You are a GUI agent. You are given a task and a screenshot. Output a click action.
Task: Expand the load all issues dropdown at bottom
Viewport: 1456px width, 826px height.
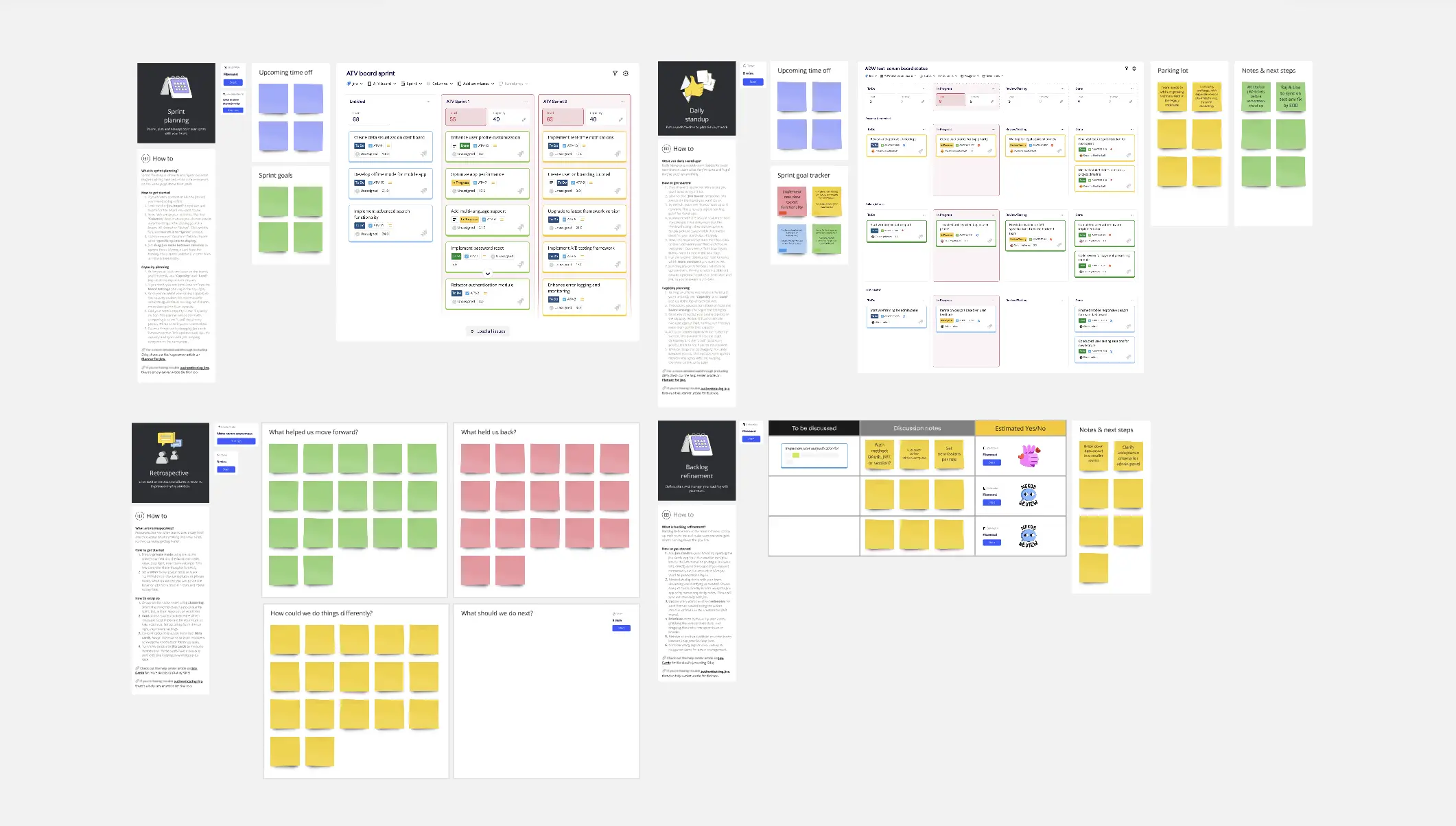click(x=487, y=332)
